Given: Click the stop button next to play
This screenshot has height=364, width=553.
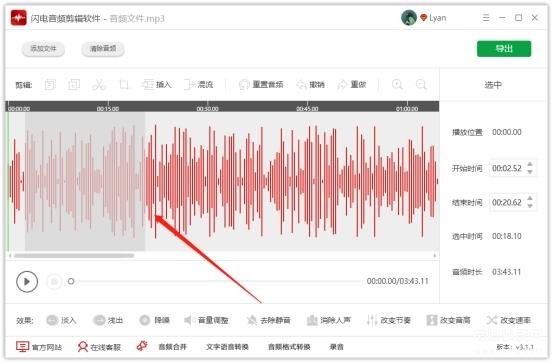Looking at the screenshot, I should tap(54, 281).
